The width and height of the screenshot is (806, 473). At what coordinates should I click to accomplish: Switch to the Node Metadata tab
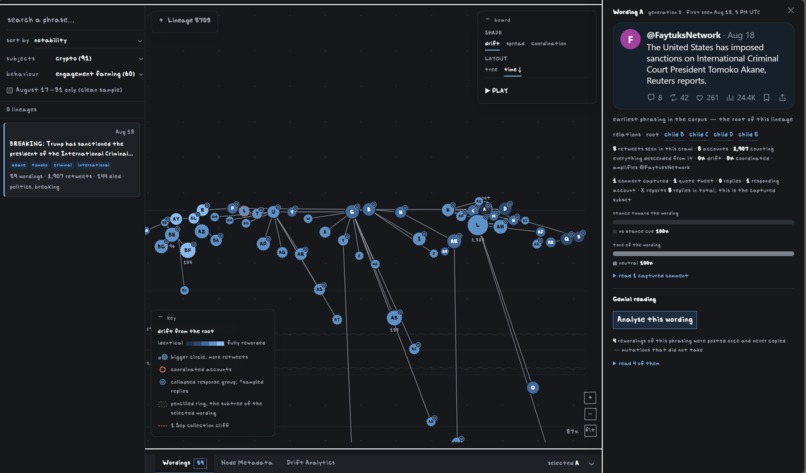pyautogui.click(x=246, y=463)
